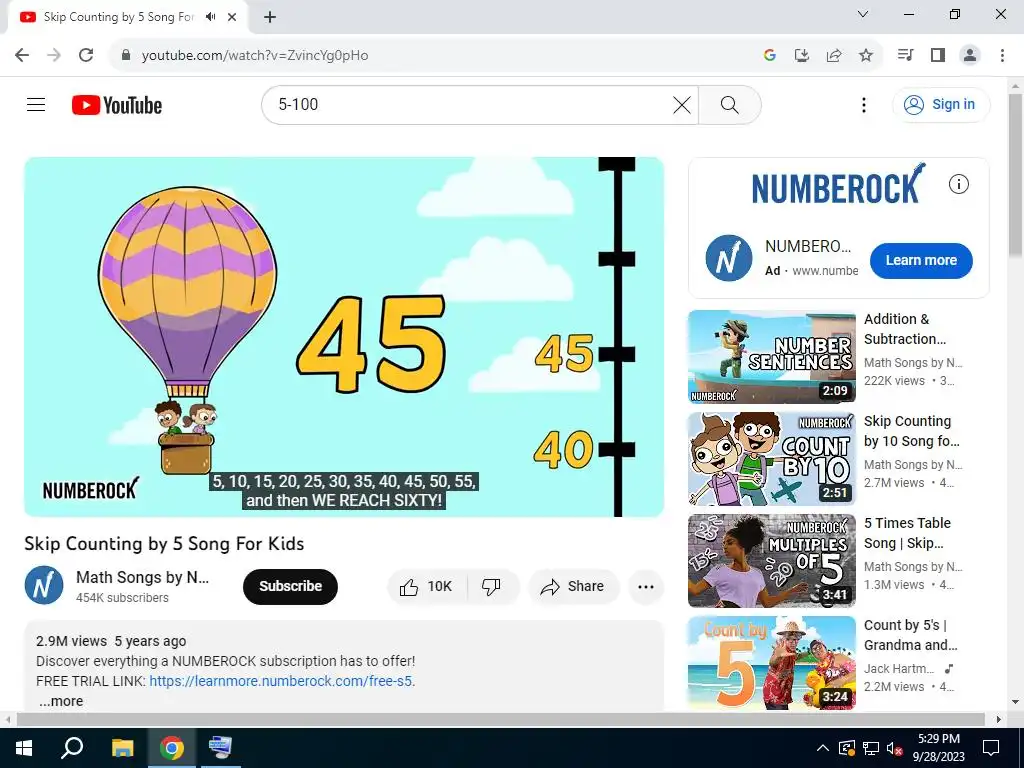This screenshot has height=768, width=1024.
Task: Expand description with ...more
Action: click(61, 701)
